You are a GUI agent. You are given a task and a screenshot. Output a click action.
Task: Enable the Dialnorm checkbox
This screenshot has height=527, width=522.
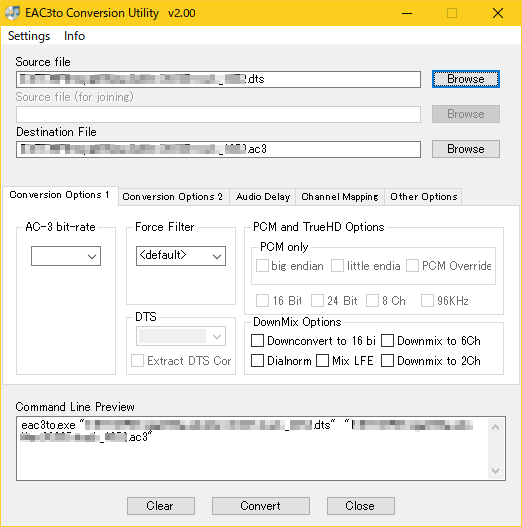tap(257, 361)
